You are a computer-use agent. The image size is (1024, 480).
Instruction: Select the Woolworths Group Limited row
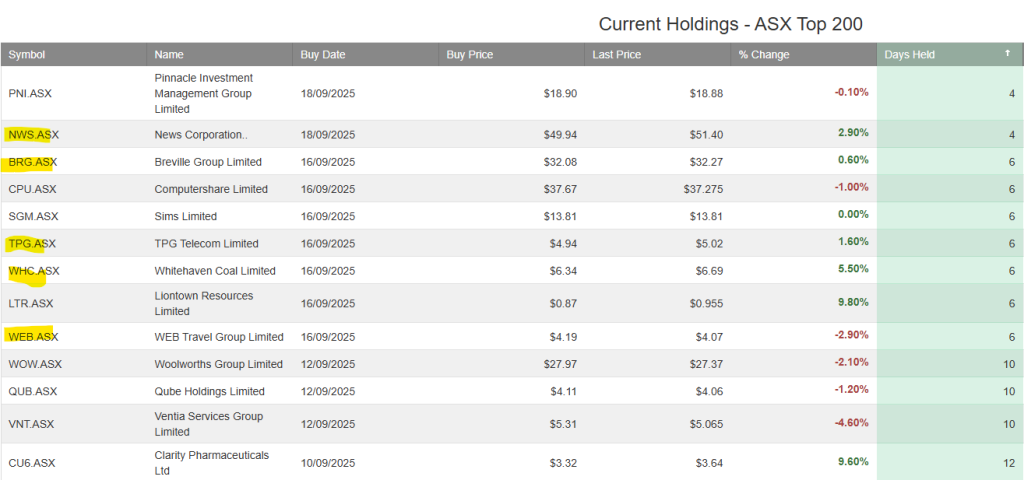[x=512, y=364]
